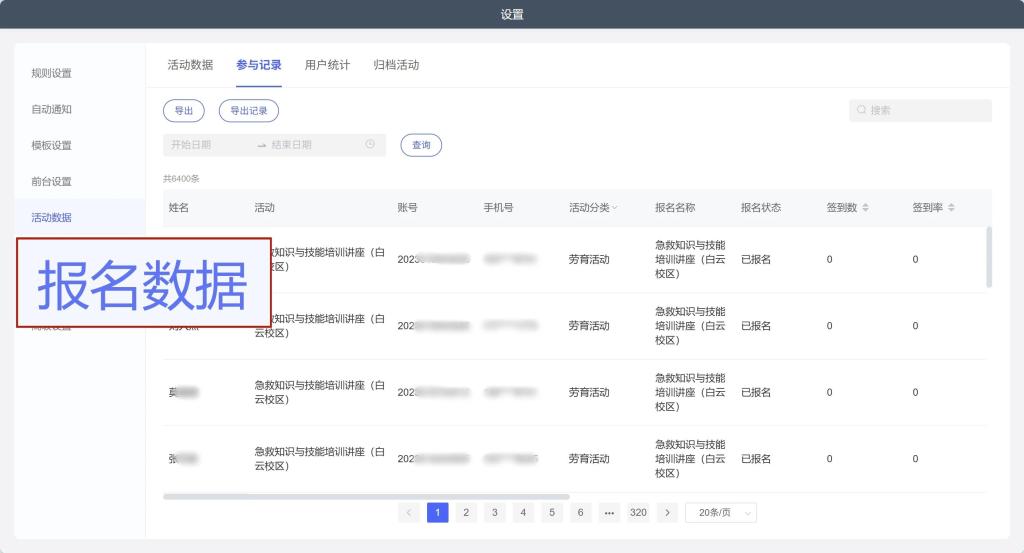The image size is (1024, 553).
Task: Click the 导出记录 button
Action: (249, 111)
